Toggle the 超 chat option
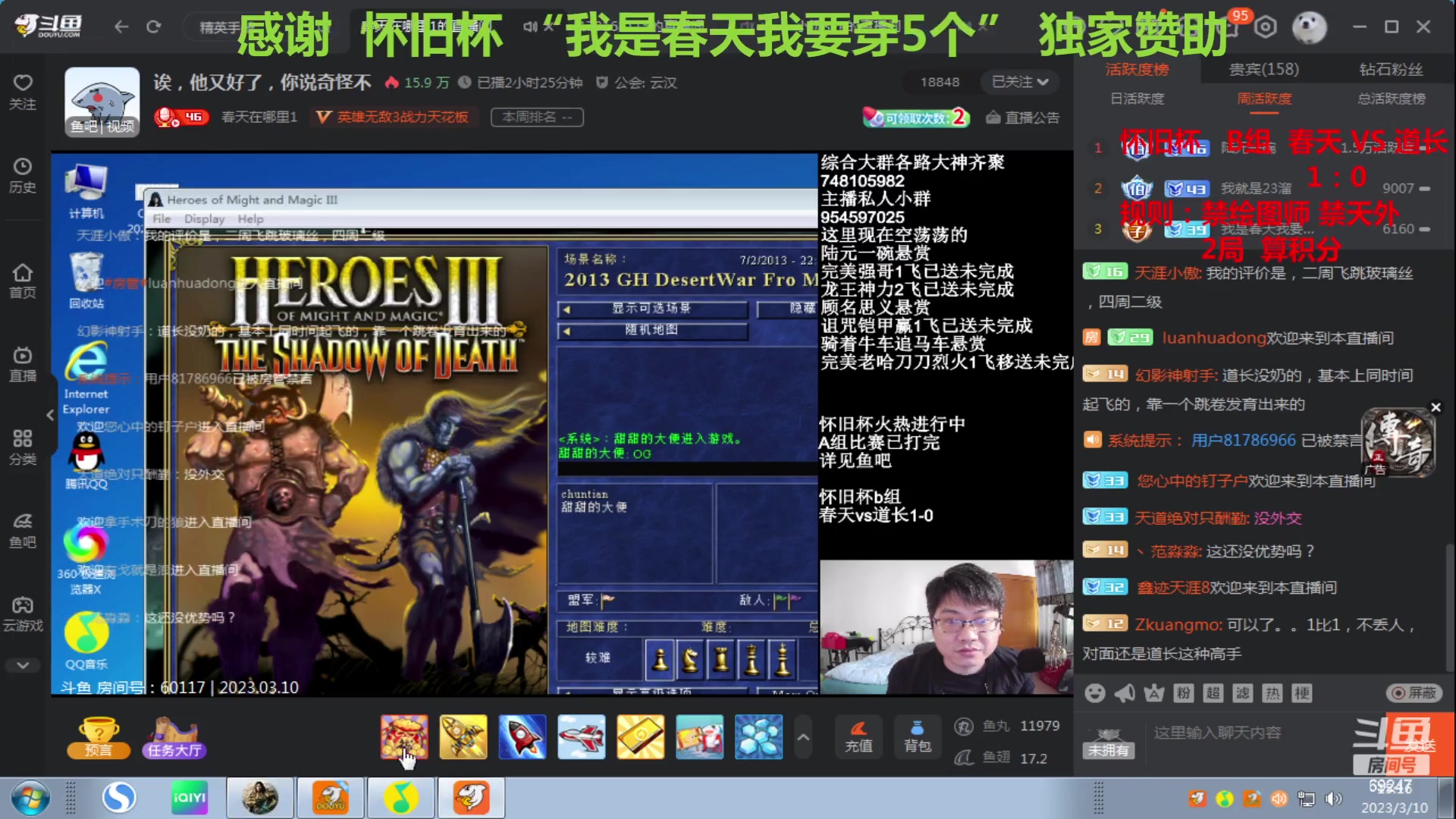Screen dimensions: 1456x819 (1213, 693)
